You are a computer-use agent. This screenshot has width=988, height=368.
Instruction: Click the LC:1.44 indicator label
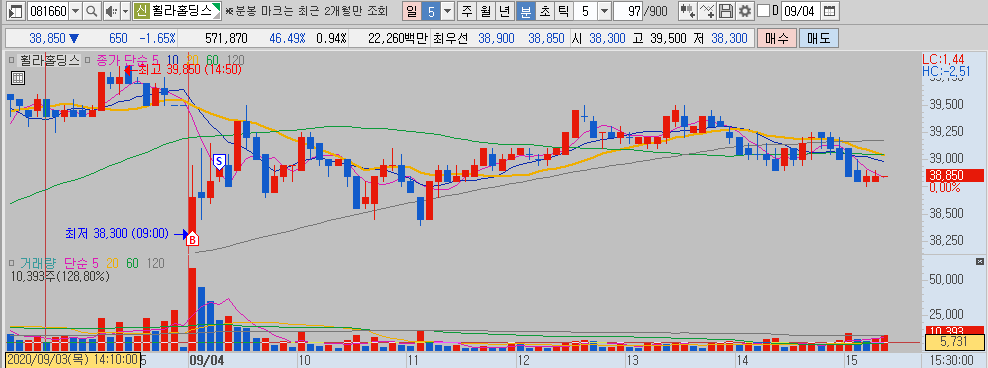[942, 59]
